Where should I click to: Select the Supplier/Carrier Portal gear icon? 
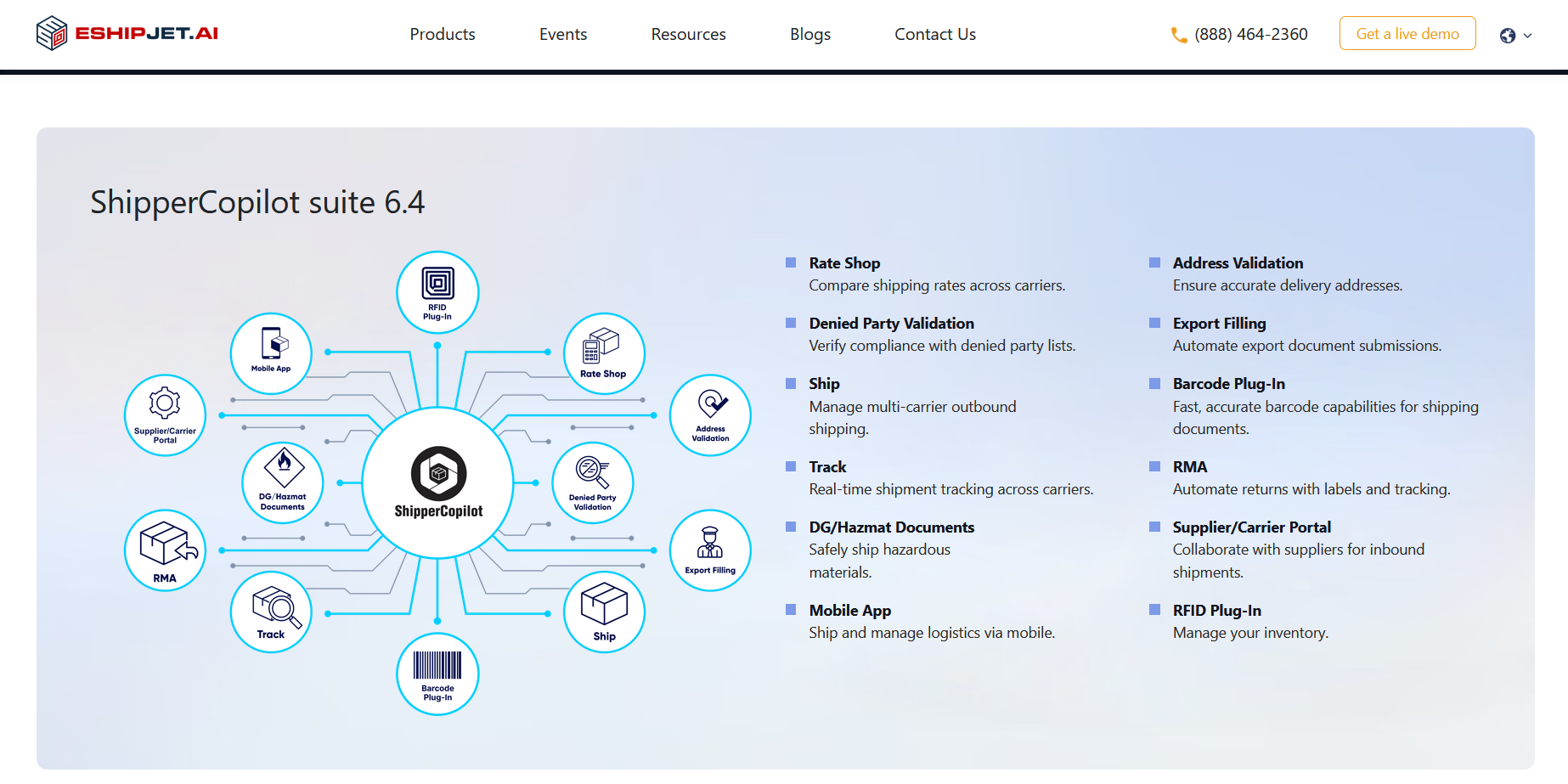click(x=165, y=415)
